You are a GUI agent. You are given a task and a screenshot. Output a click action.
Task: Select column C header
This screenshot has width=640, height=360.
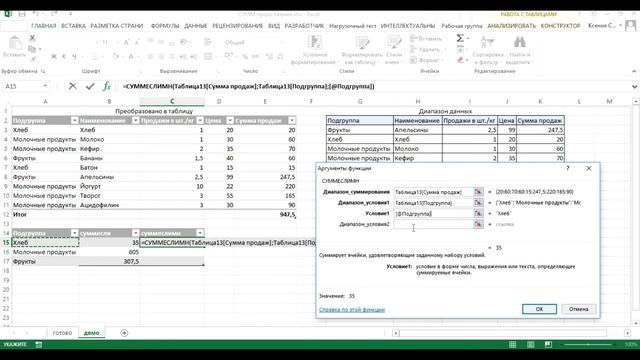coord(172,101)
